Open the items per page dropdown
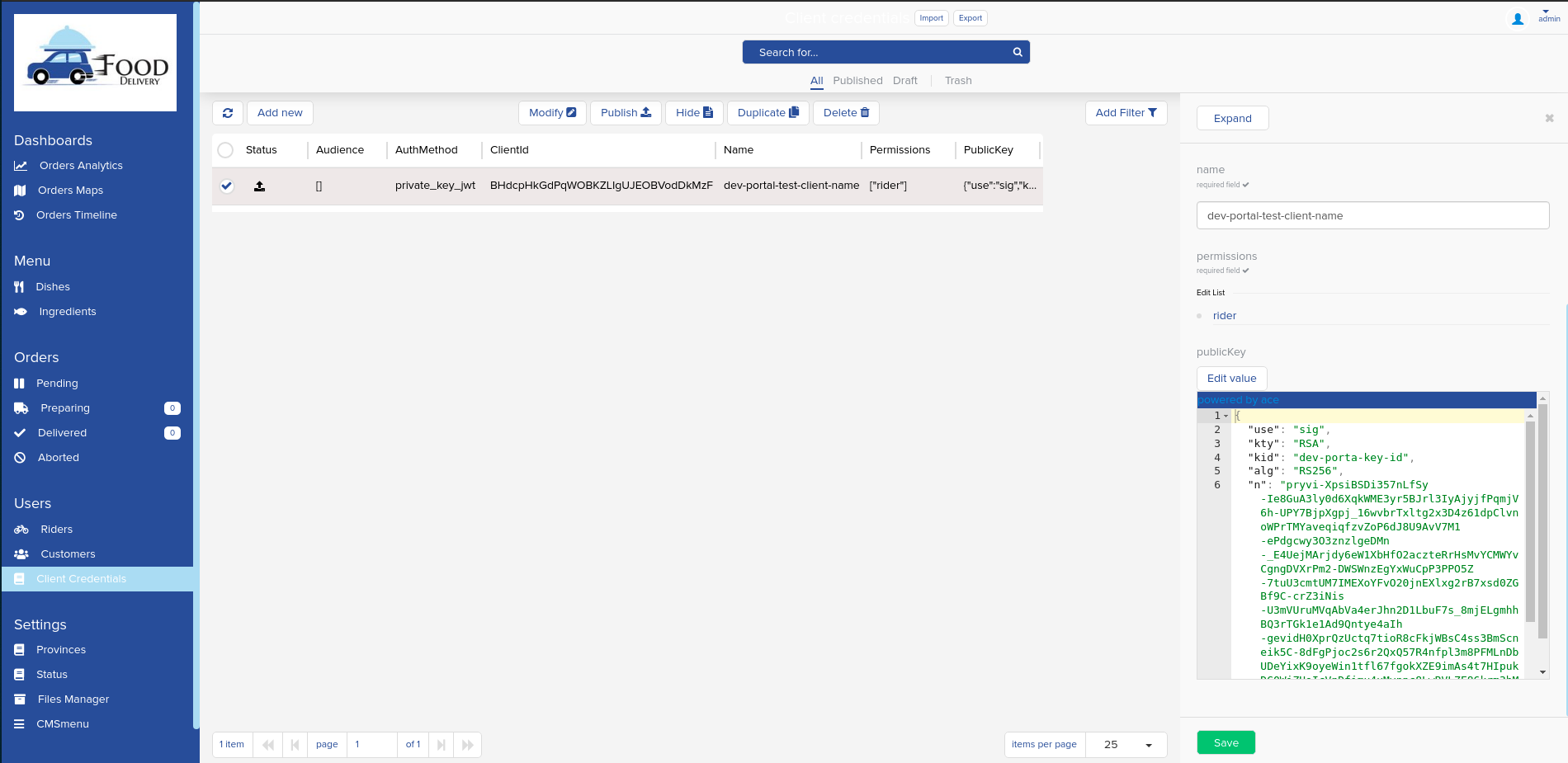1568x763 pixels. click(x=1125, y=744)
